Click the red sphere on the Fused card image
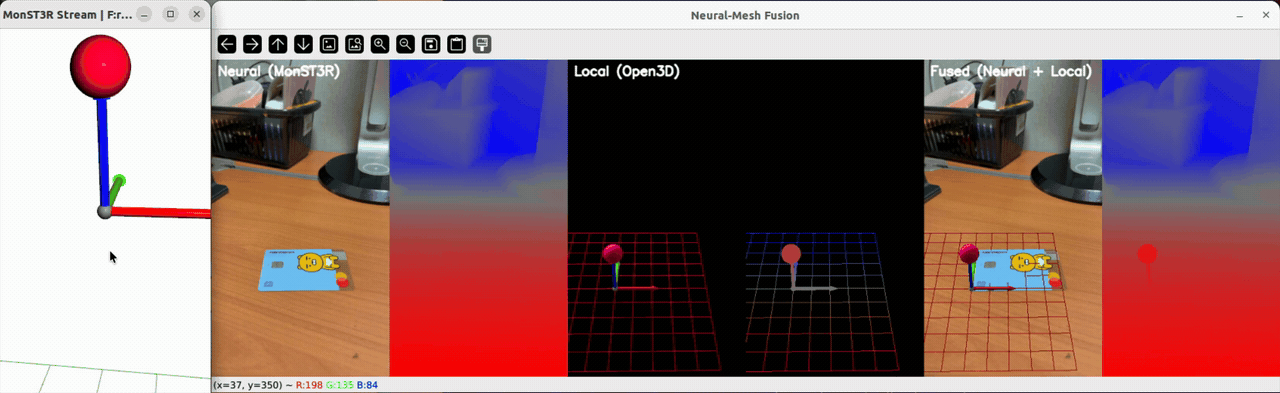This screenshot has height=393, width=1280. (968, 253)
